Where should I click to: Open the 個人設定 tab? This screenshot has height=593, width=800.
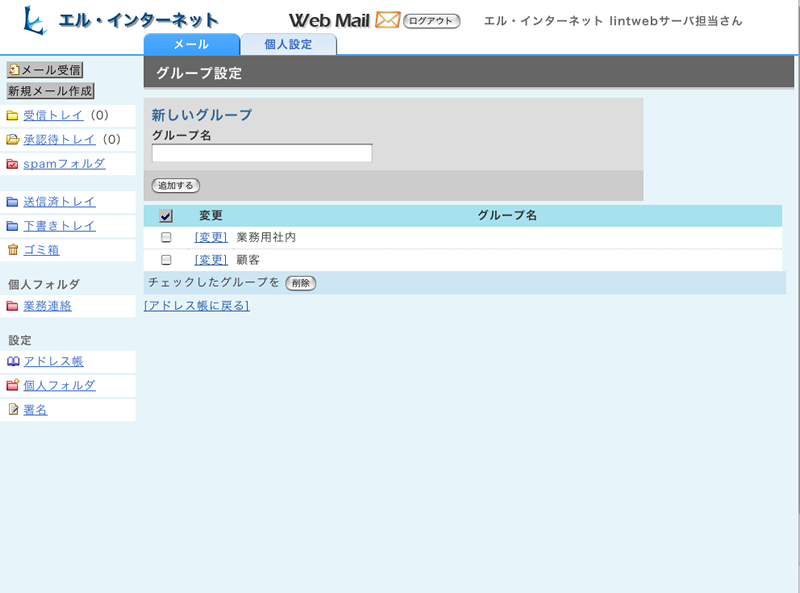pyautogui.click(x=288, y=44)
